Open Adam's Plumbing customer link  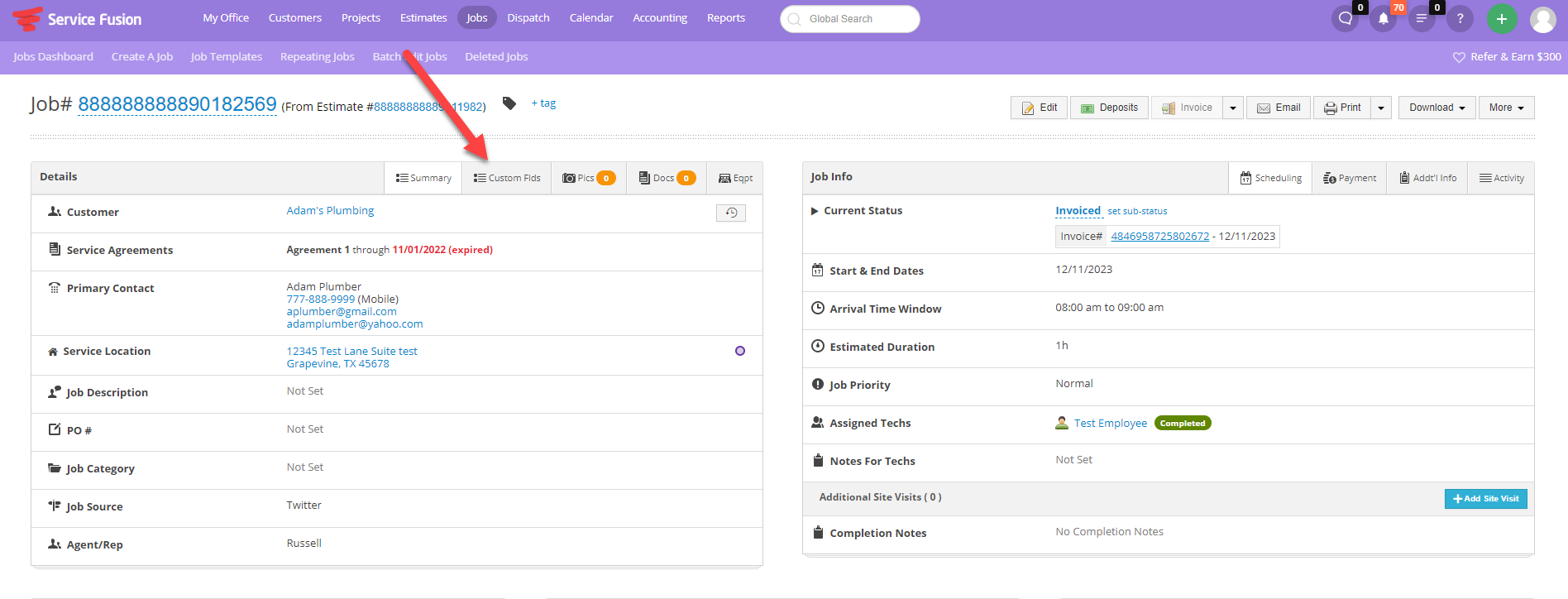tap(330, 211)
